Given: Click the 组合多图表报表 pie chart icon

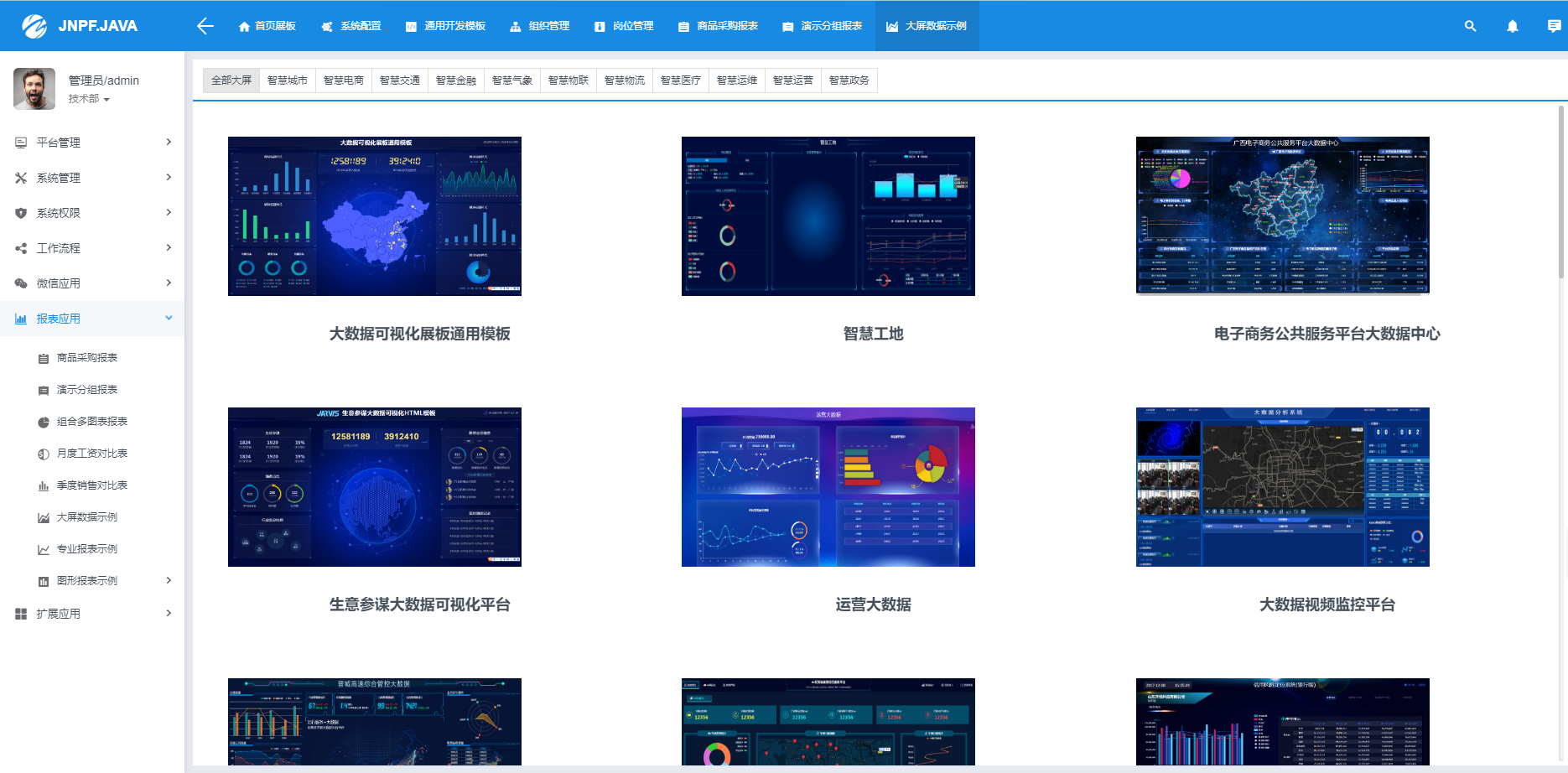Looking at the screenshot, I should pos(43,422).
